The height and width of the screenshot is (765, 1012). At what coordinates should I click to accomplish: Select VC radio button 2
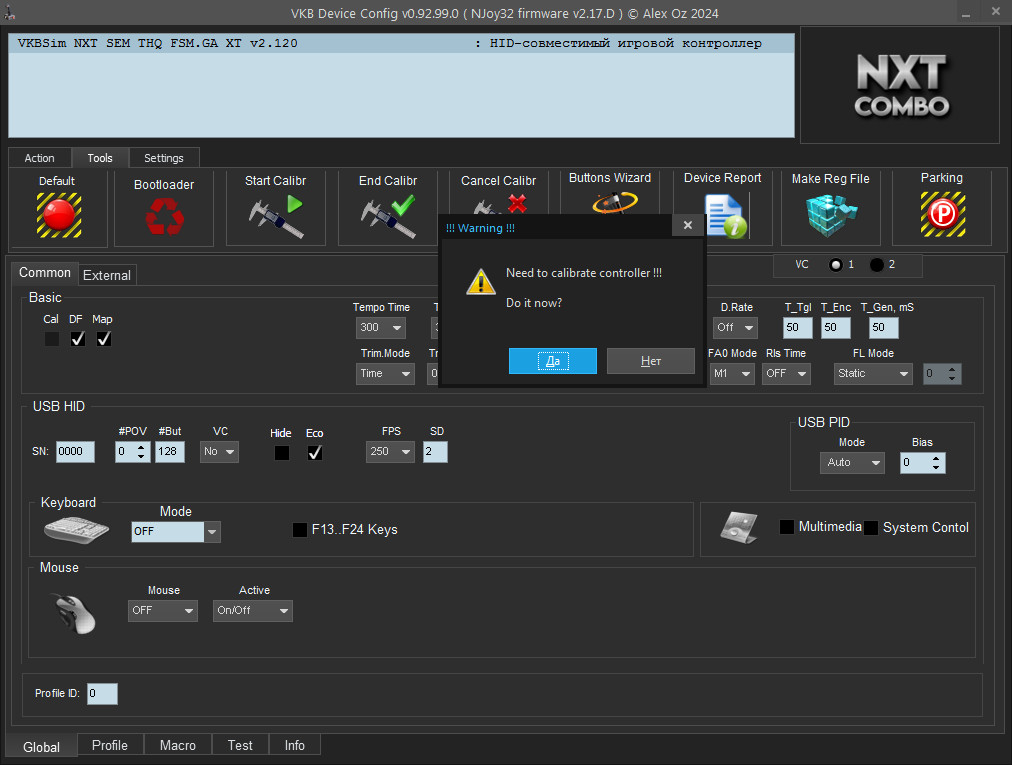click(x=876, y=265)
